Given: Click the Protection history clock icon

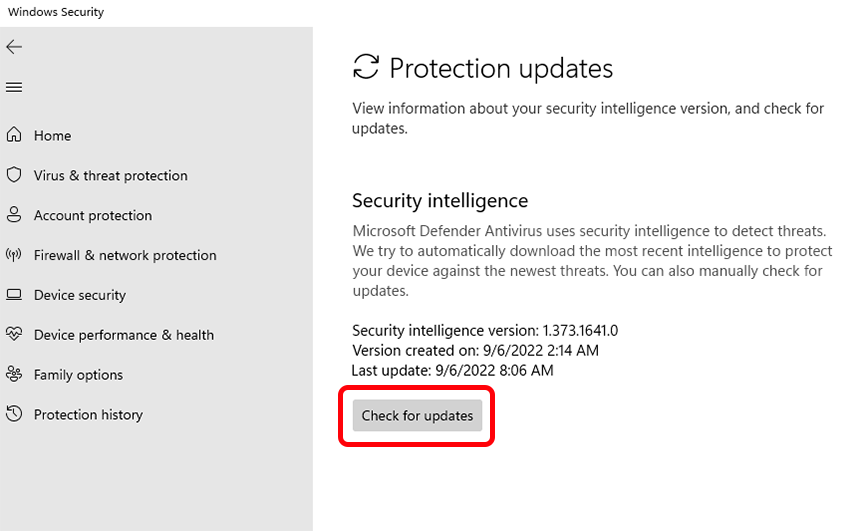Looking at the screenshot, I should click(14, 414).
